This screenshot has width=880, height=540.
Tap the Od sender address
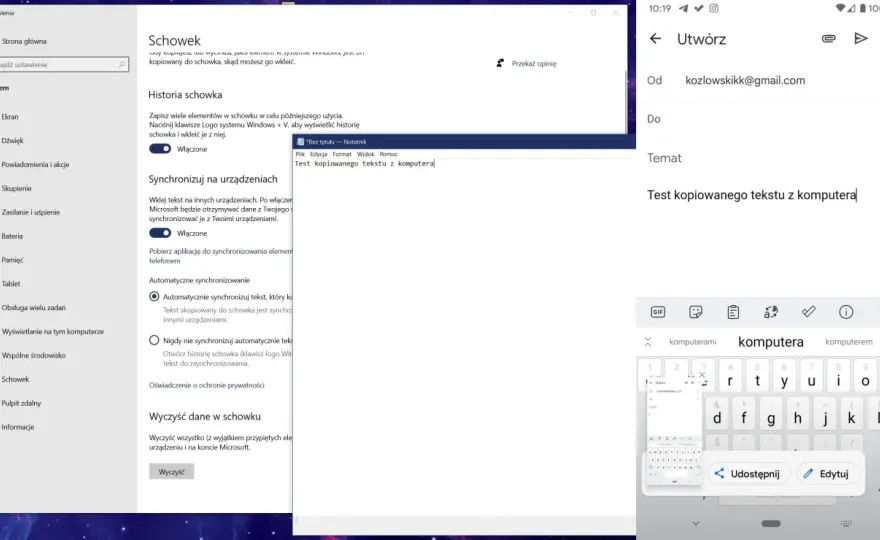pyautogui.click(x=745, y=80)
